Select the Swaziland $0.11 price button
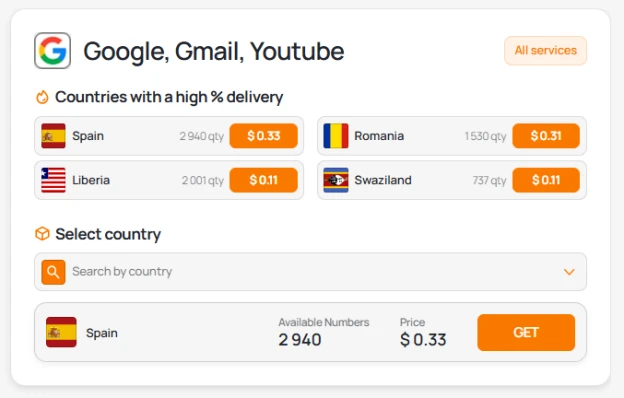Screen dimensions: 624x398 (x=546, y=180)
